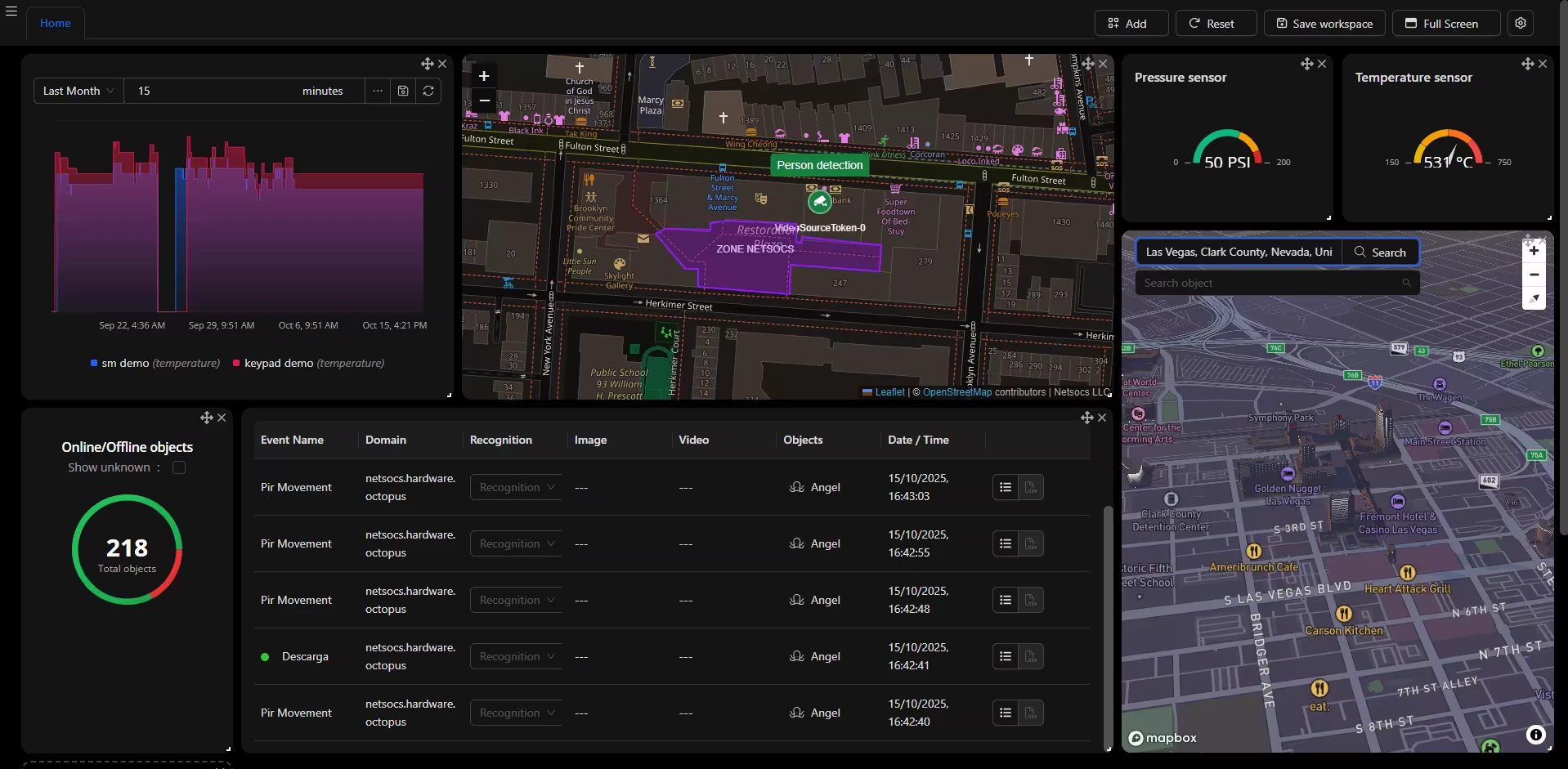Switch to the Home tab
This screenshot has height=769, width=1568.
(56, 23)
